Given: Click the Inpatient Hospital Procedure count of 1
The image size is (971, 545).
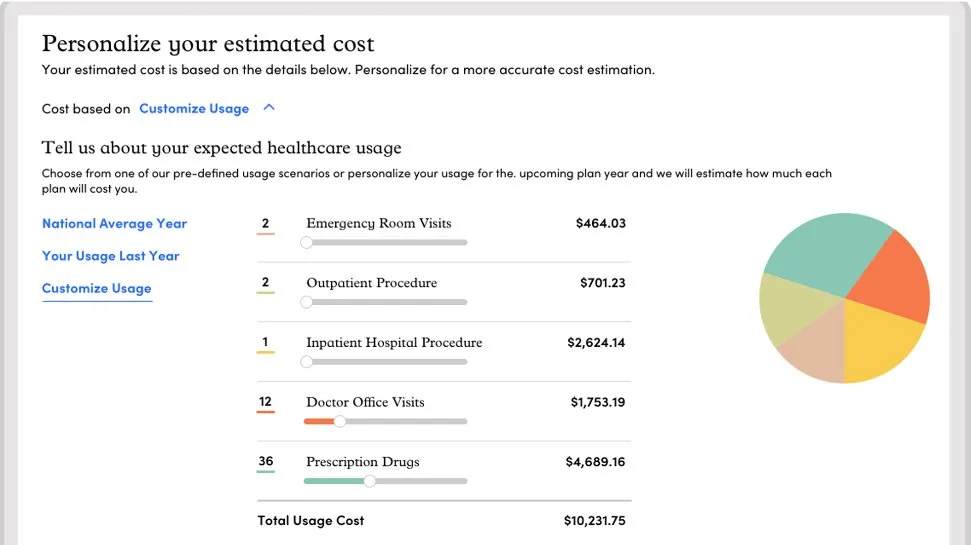Looking at the screenshot, I should [265, 343].
